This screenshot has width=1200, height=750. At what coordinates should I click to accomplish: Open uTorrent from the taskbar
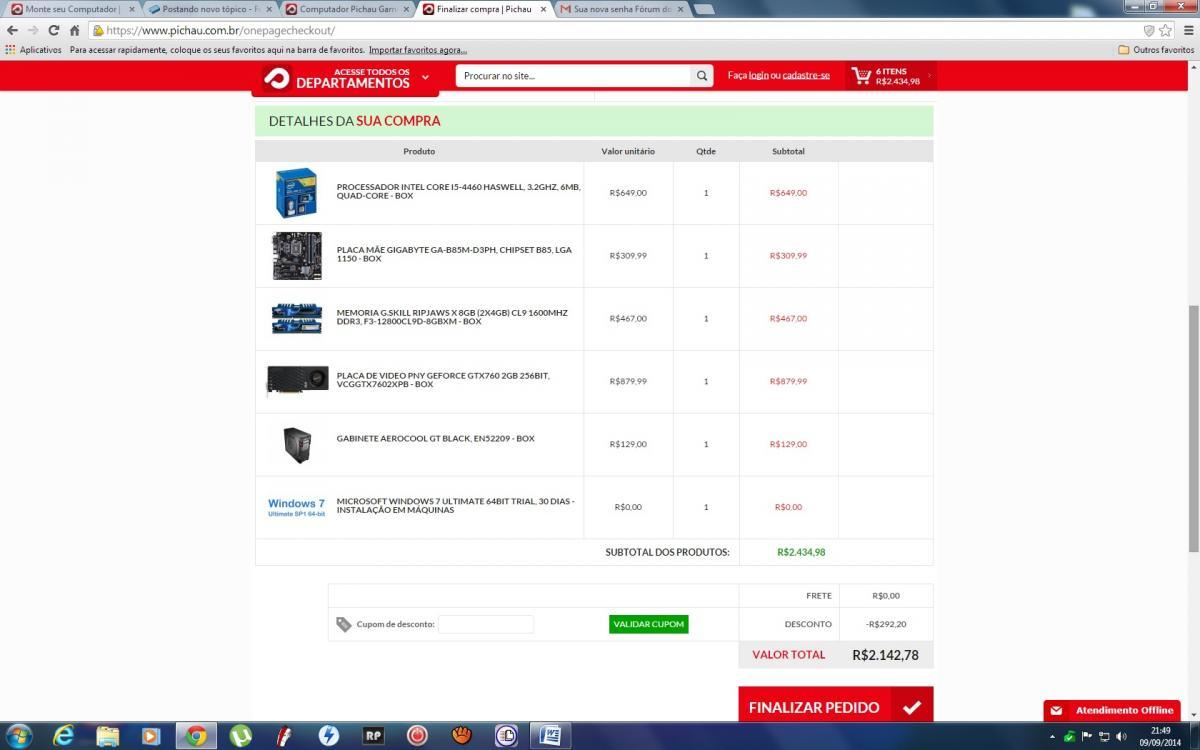pyautogui.click(x=240, y=736)
